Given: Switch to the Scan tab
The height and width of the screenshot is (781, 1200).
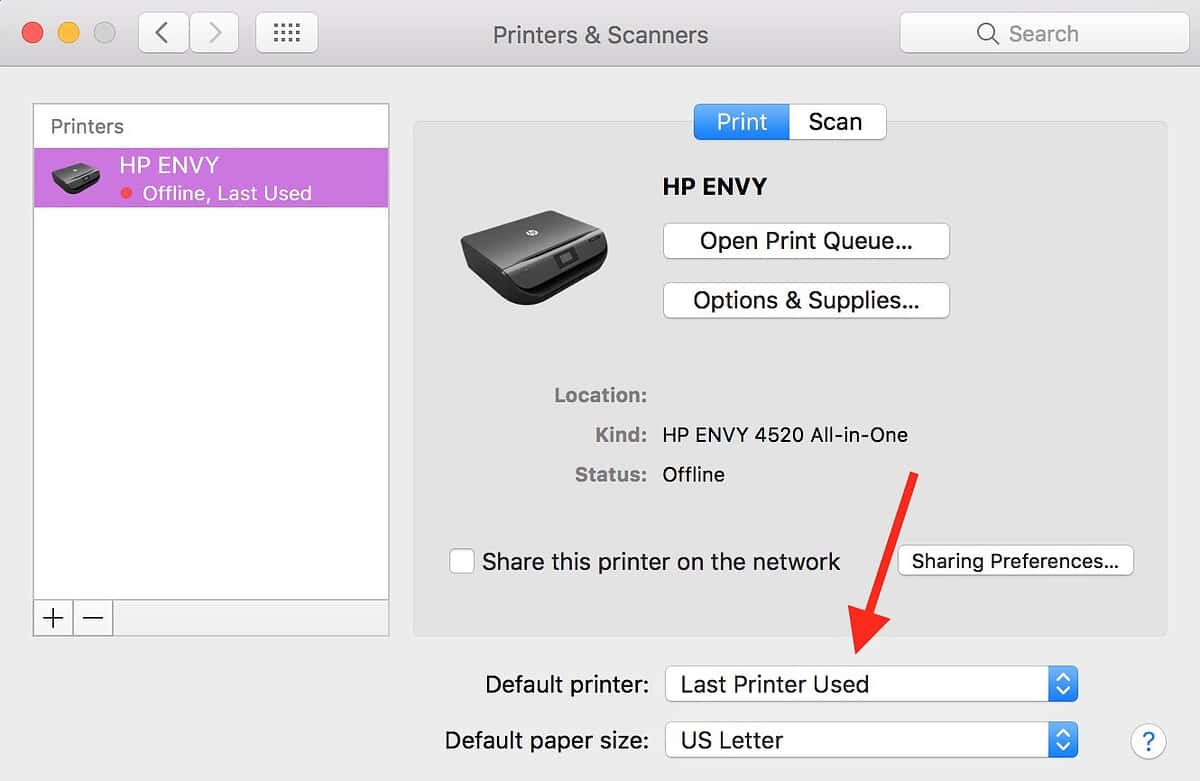Looking at the screenshot, I should click(x=837, y=121).
